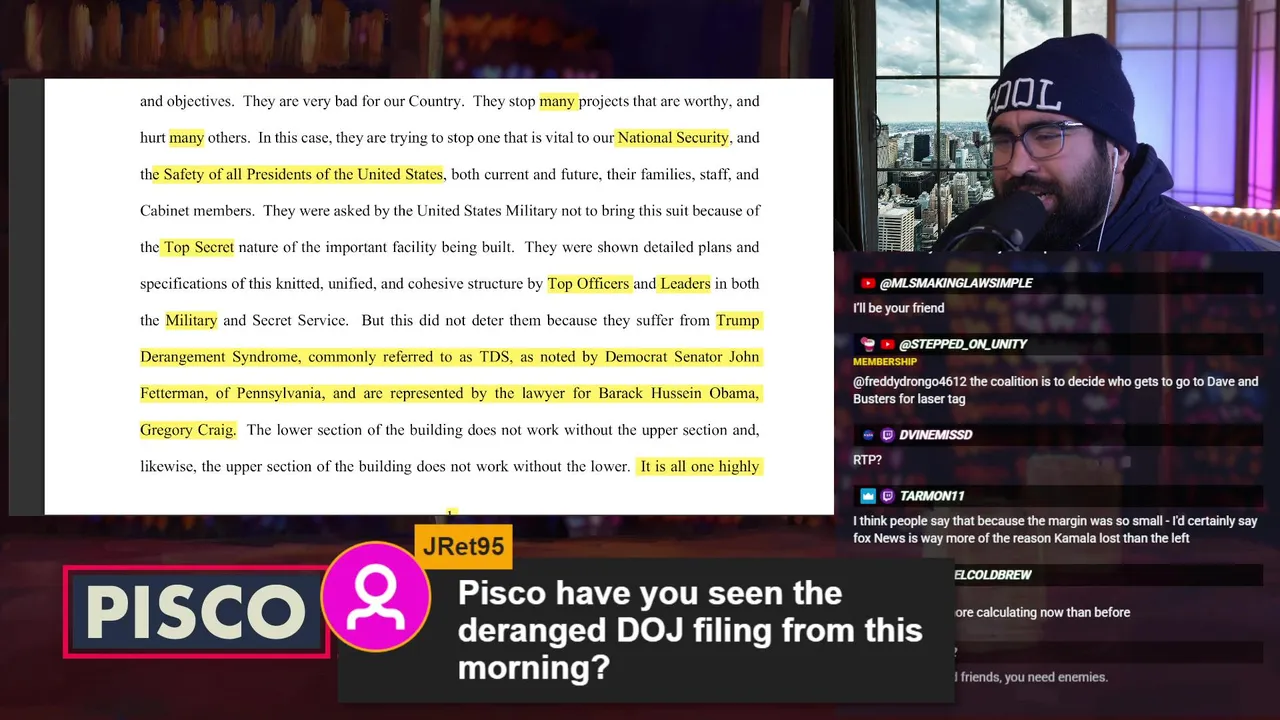This screenshot has width=1280, height=720.
Task: Click the YouTube icon beside @MLSMAKINGLAWSIMPLE
Action: [x=868, y=283]
